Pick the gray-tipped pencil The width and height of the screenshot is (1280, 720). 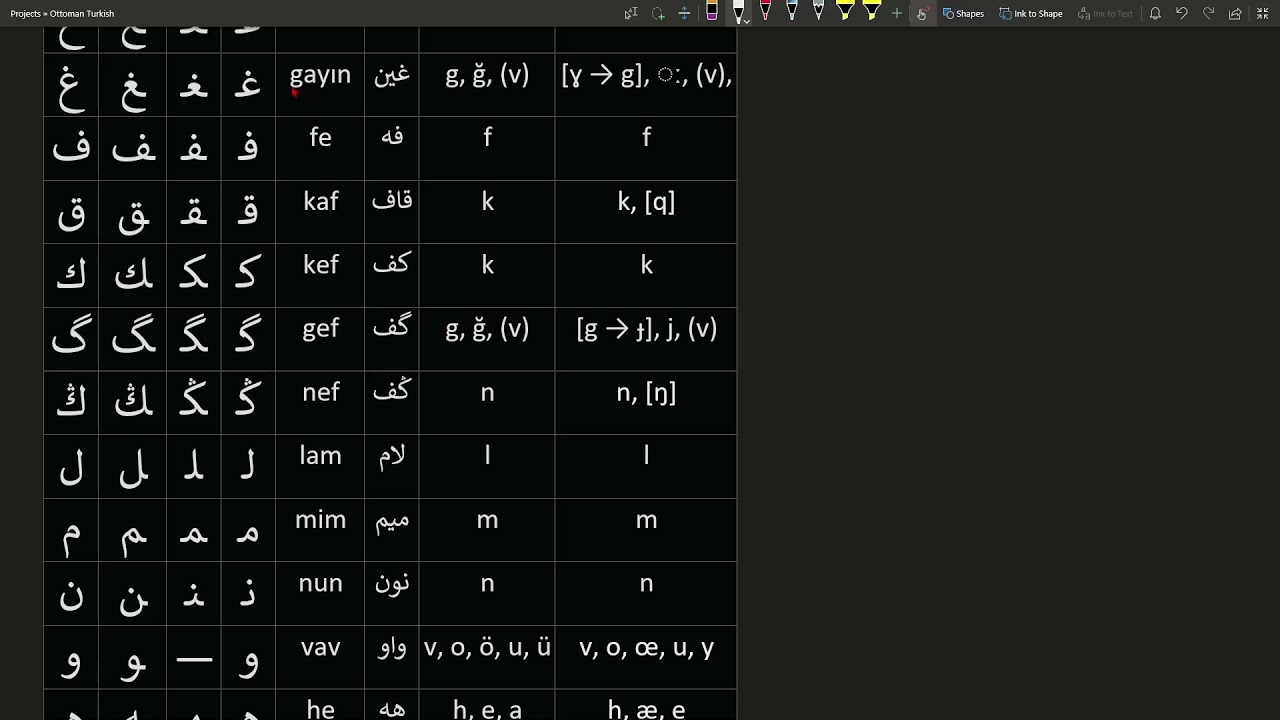pyautogui.click(x=818, y=12)
